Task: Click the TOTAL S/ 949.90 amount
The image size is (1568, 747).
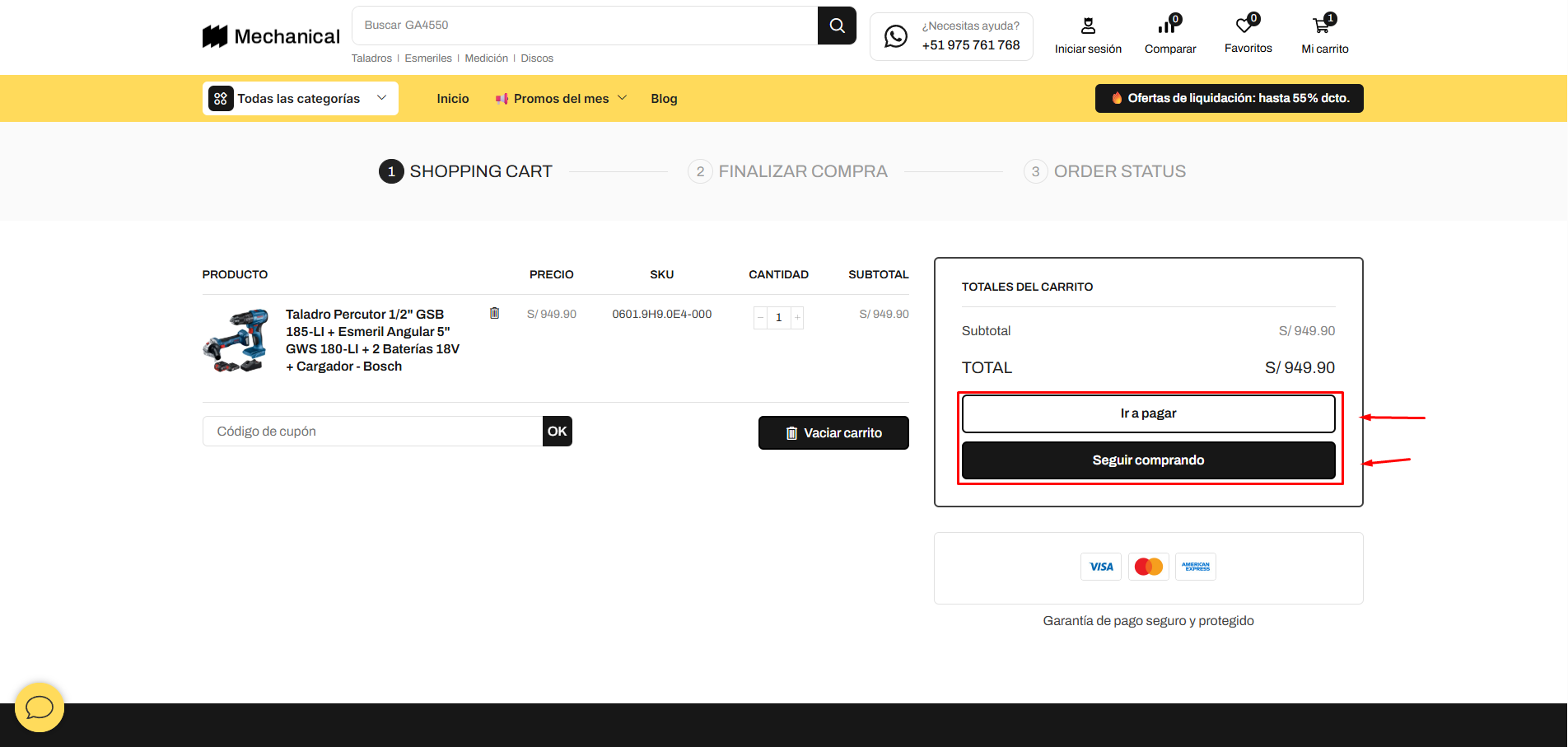Action: pyautogui.click(x=1300, y=368)
